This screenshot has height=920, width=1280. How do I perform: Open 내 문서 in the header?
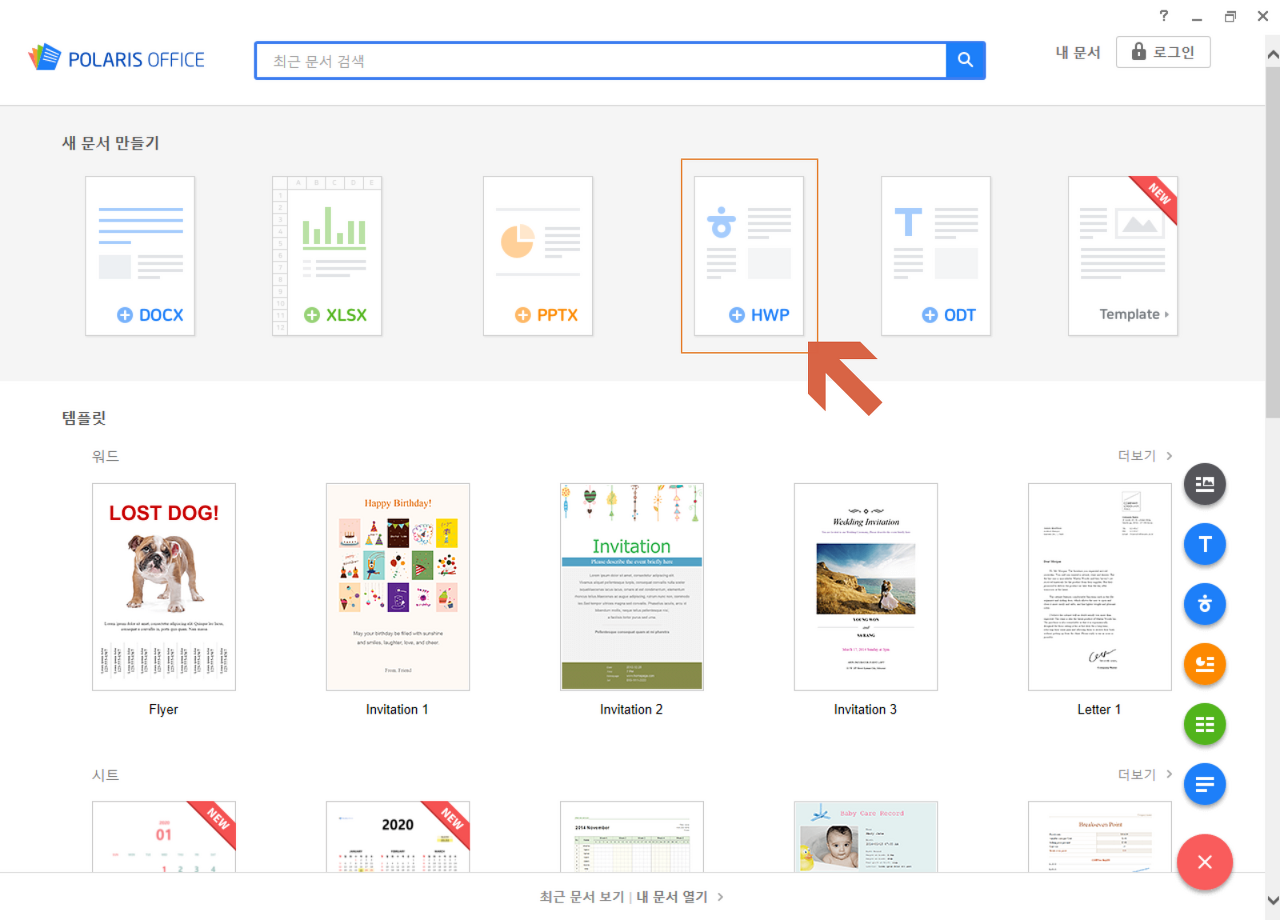[1078, 53]
